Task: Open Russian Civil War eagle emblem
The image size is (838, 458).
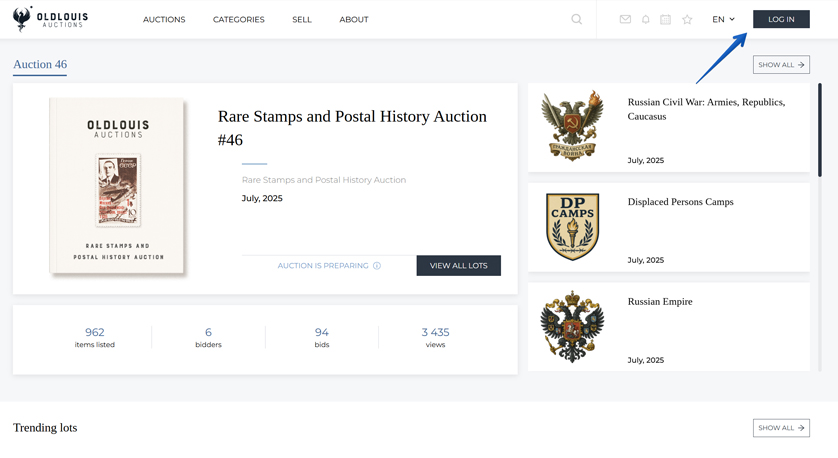Action: tap(572, 125)
